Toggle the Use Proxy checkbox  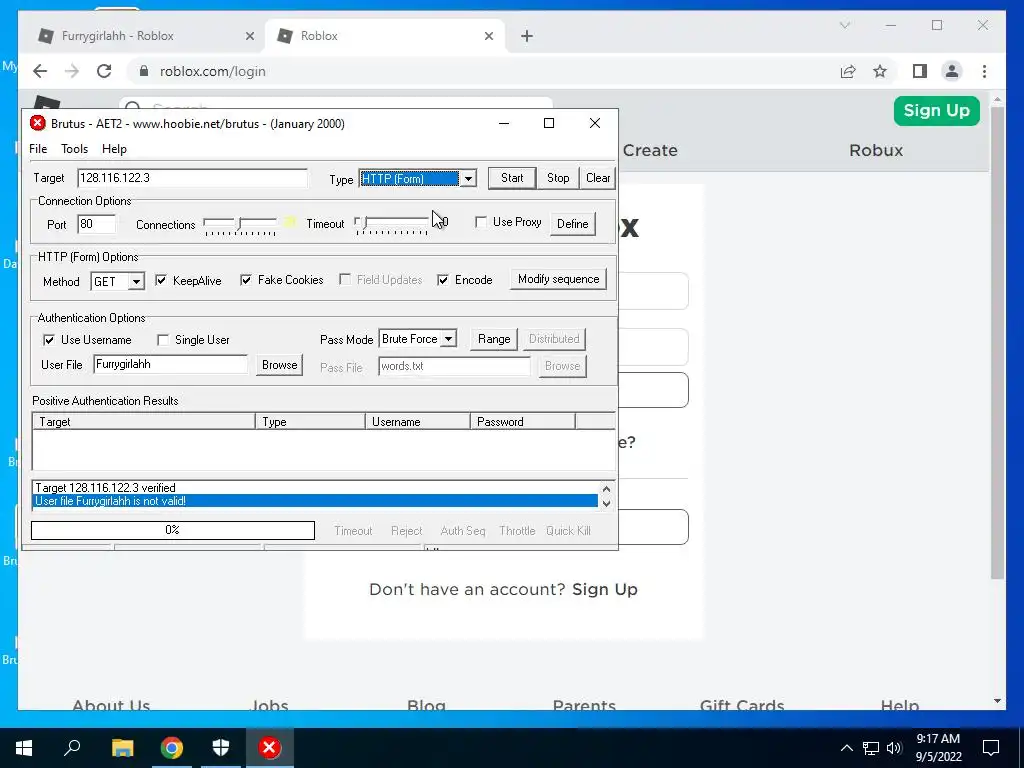click(x=481, y=222)
